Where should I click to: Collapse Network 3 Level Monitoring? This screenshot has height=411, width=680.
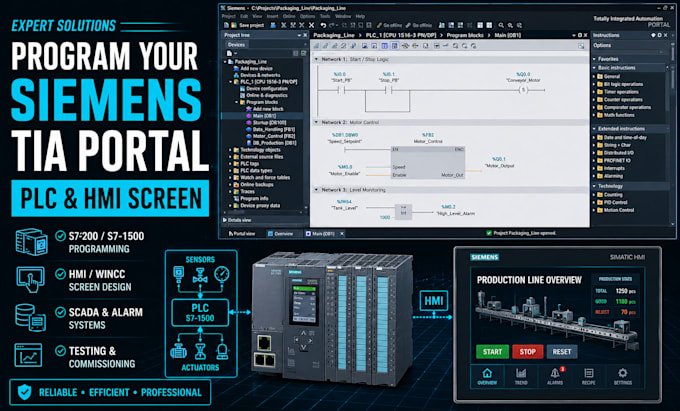pyautogui.click(x=316, y=190)
